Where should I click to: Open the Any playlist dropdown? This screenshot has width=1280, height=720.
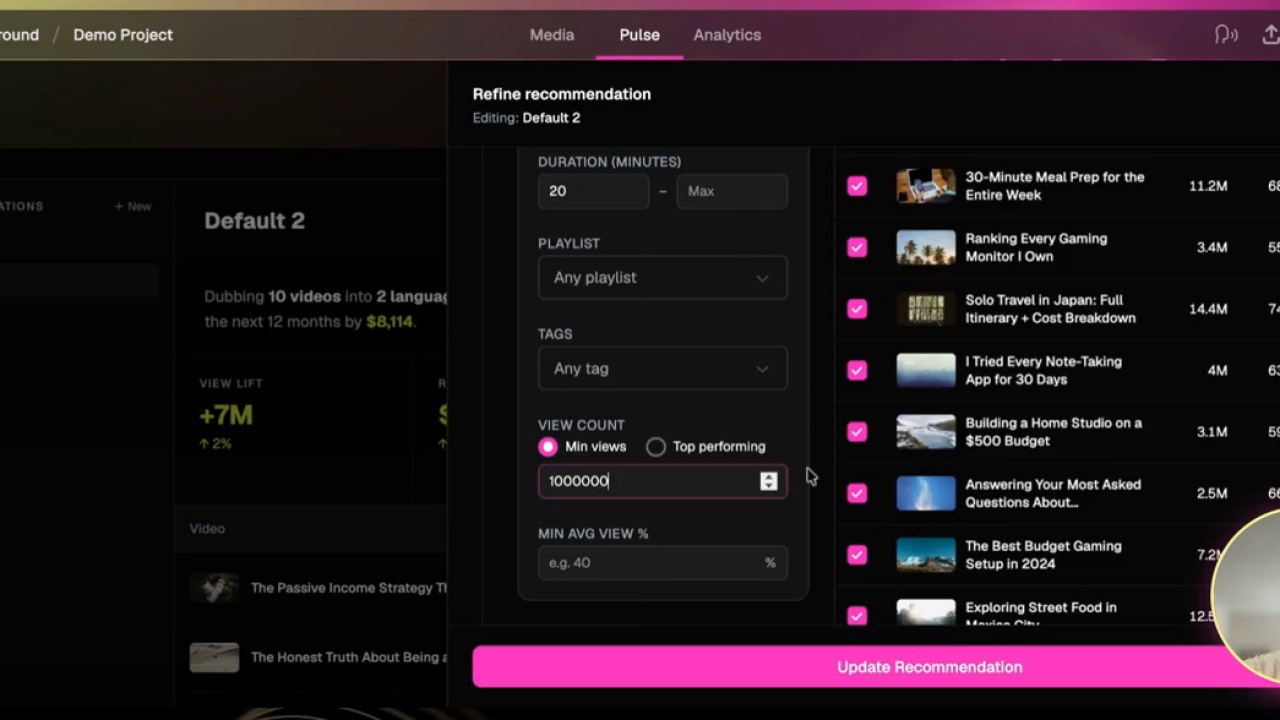pyautogui.click(x=662, y=278)
